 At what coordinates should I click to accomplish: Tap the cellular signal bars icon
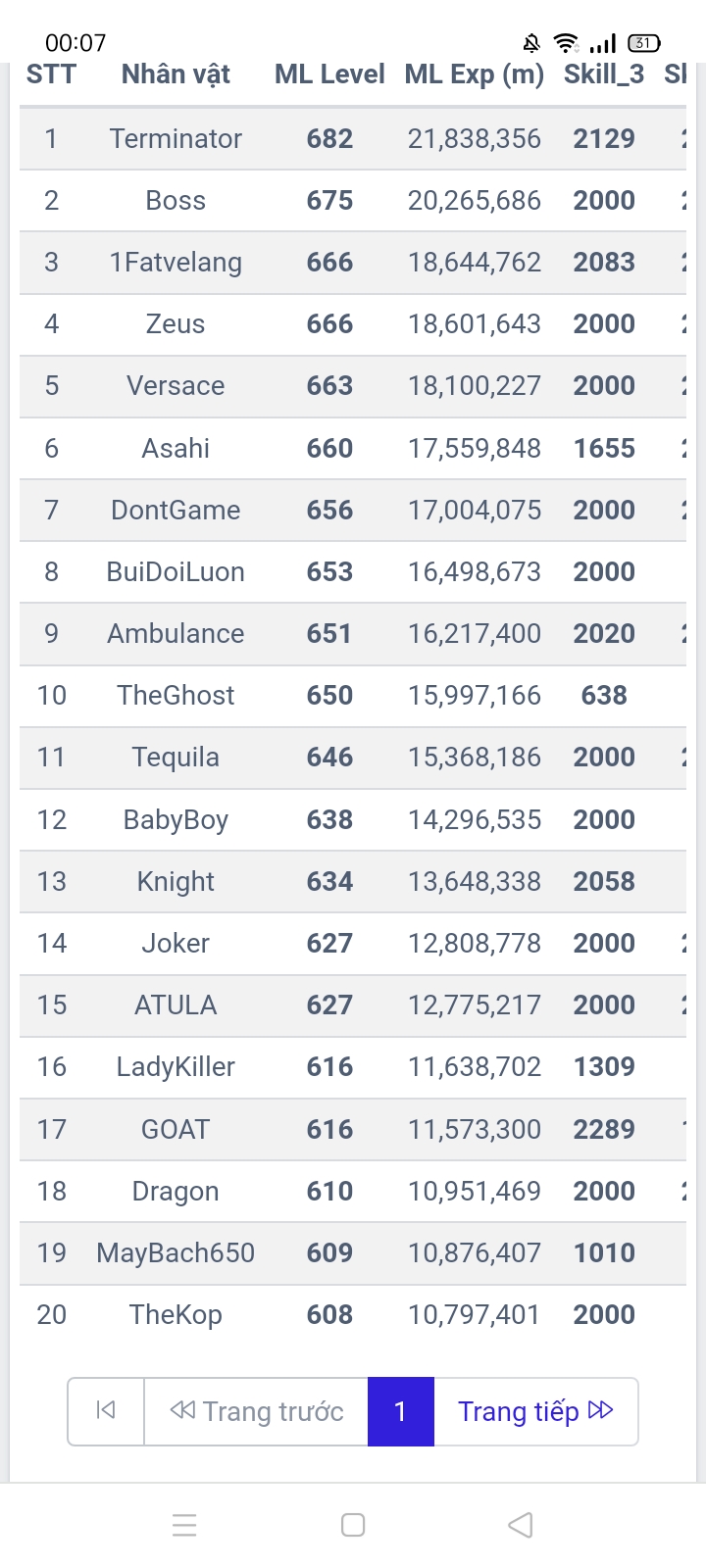(x=603, y=43)
